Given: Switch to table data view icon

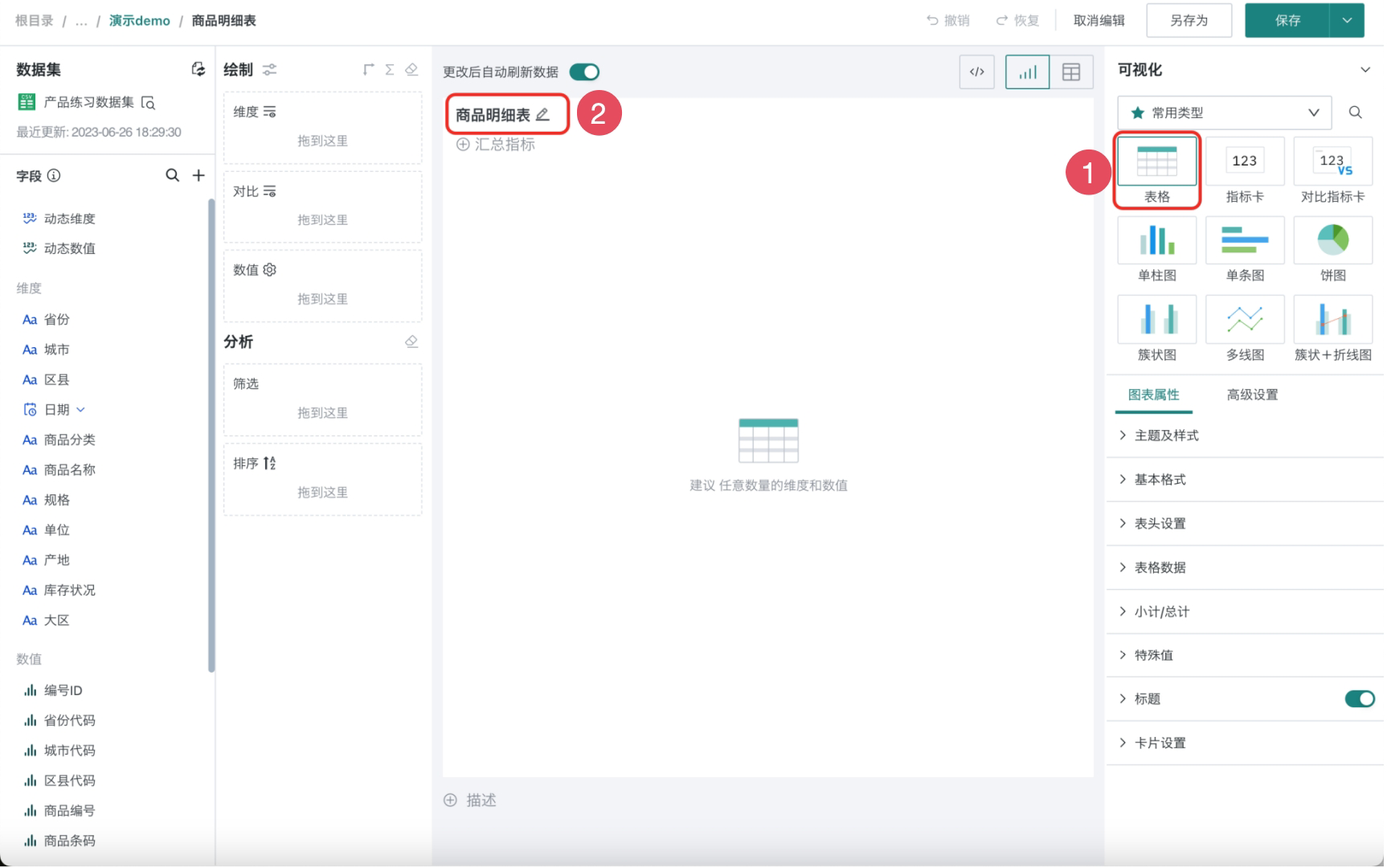Looking at the screenshot, I should coord(1071,72).
